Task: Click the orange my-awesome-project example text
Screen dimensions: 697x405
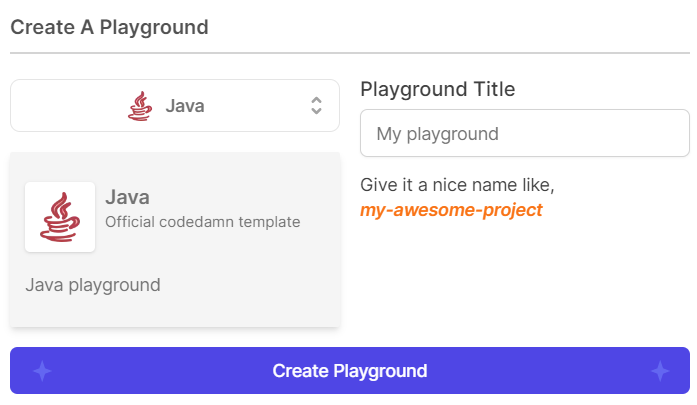Action: [451, 210]
